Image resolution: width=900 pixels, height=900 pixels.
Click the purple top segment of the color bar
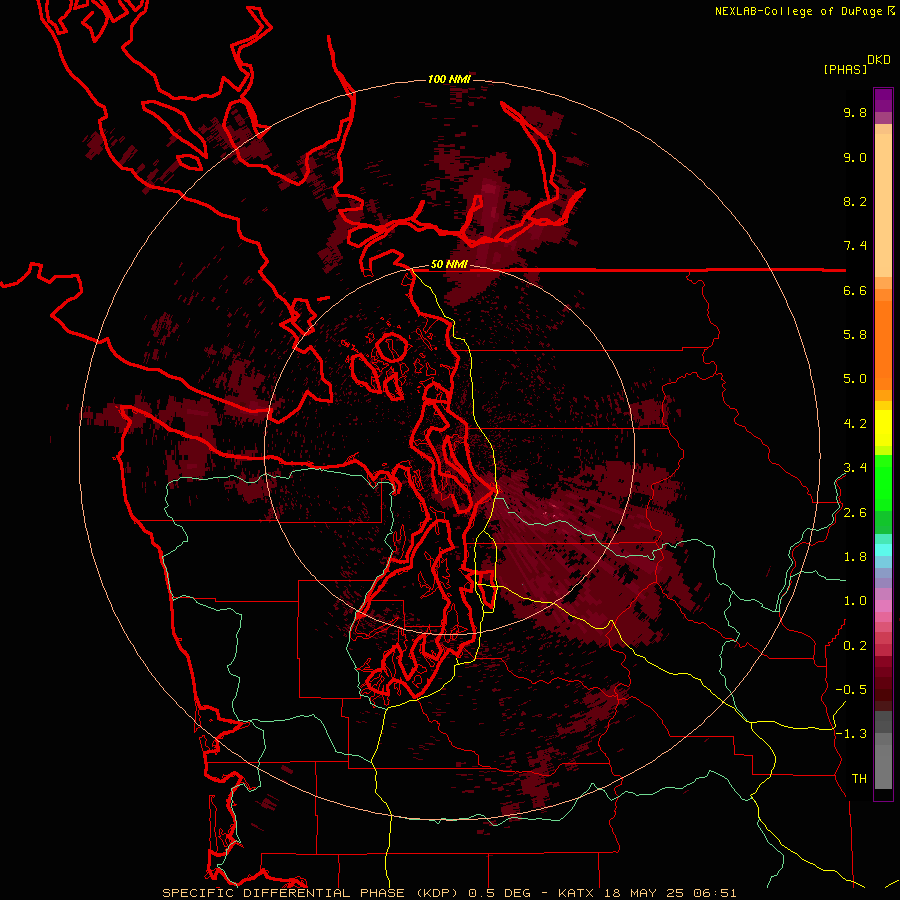pos(883,100)
